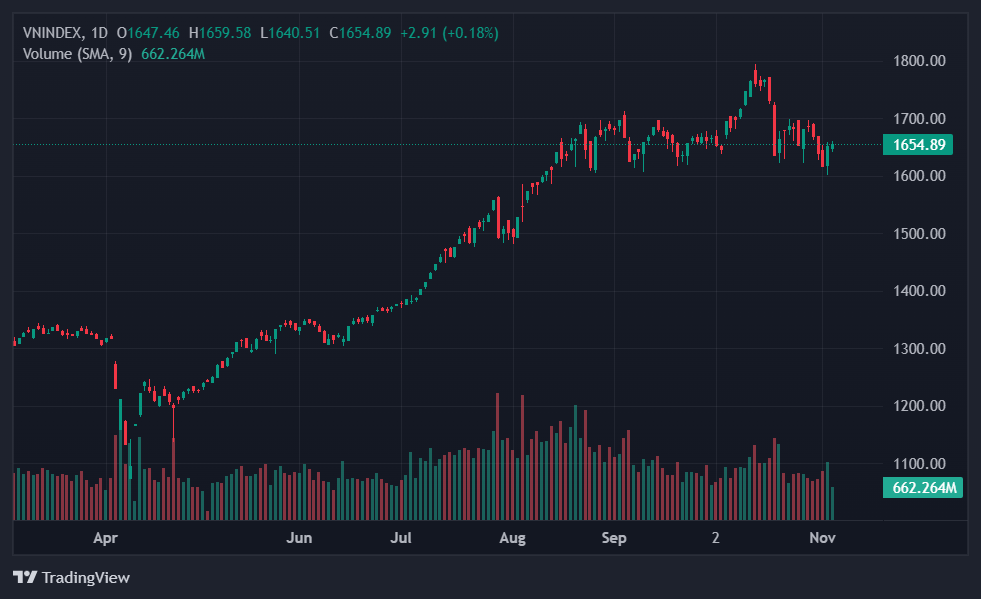
Task: Click the 662.264M value beside Volume legend
Action: [x=173, y=53]
